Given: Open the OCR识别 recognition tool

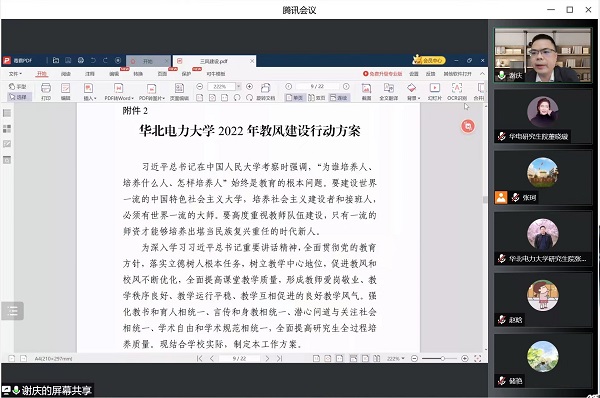Looking at the screenshot, I should pos(457,91).
